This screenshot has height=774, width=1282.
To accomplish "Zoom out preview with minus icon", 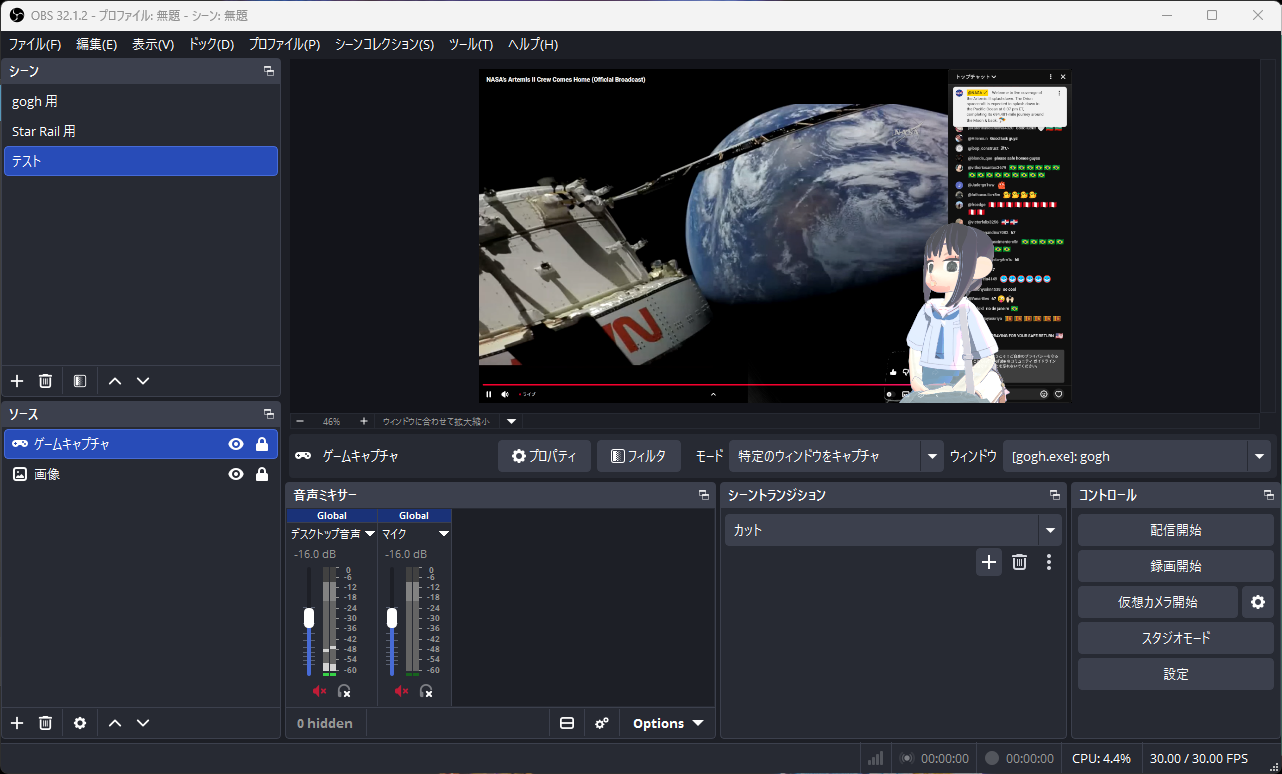I will tap(300, 421).
